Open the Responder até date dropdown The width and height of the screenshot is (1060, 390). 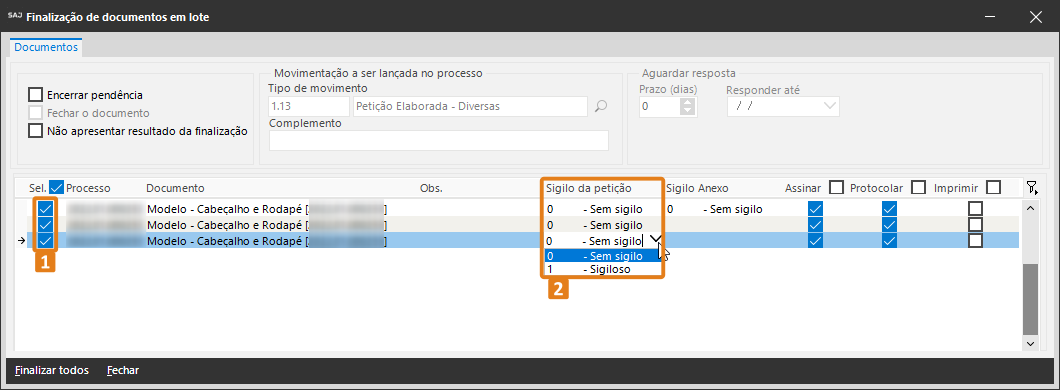point(829,106)
